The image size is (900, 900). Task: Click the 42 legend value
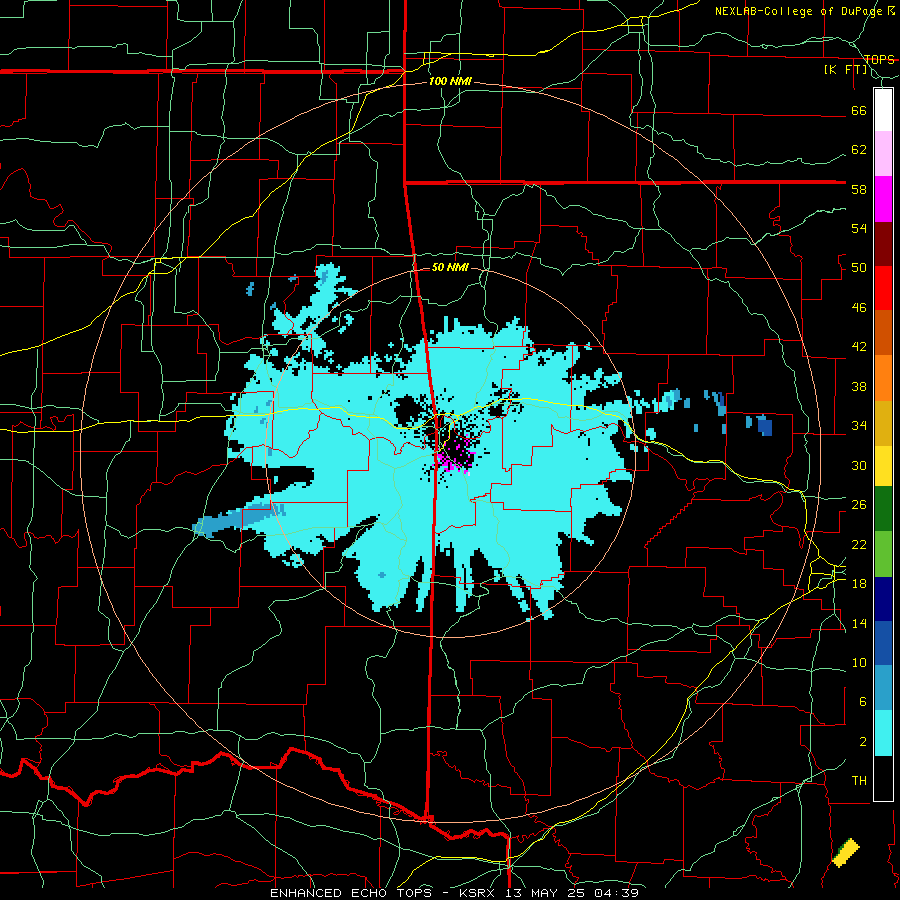pyautogui.click(x=859, y=347)
